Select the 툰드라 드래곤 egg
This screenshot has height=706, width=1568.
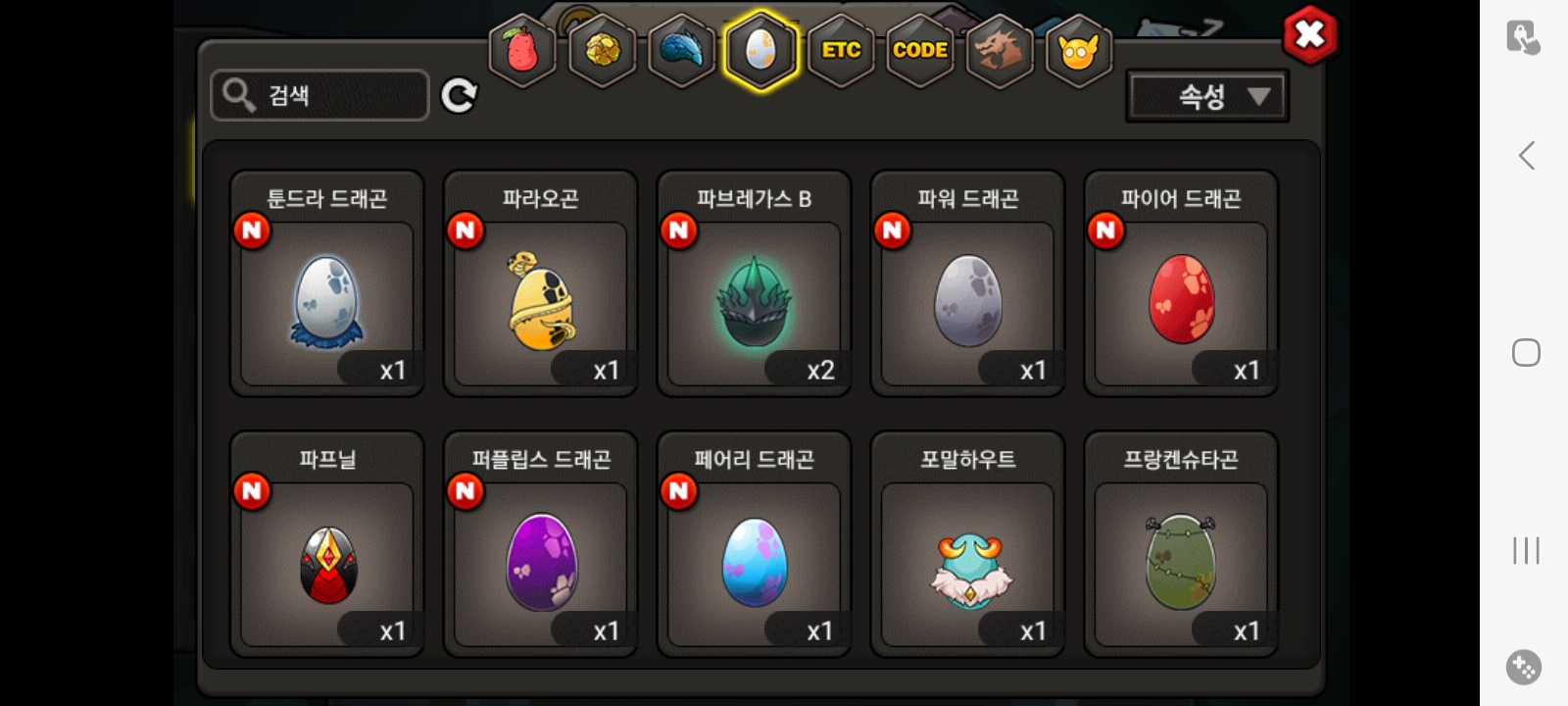pos(327,283)
